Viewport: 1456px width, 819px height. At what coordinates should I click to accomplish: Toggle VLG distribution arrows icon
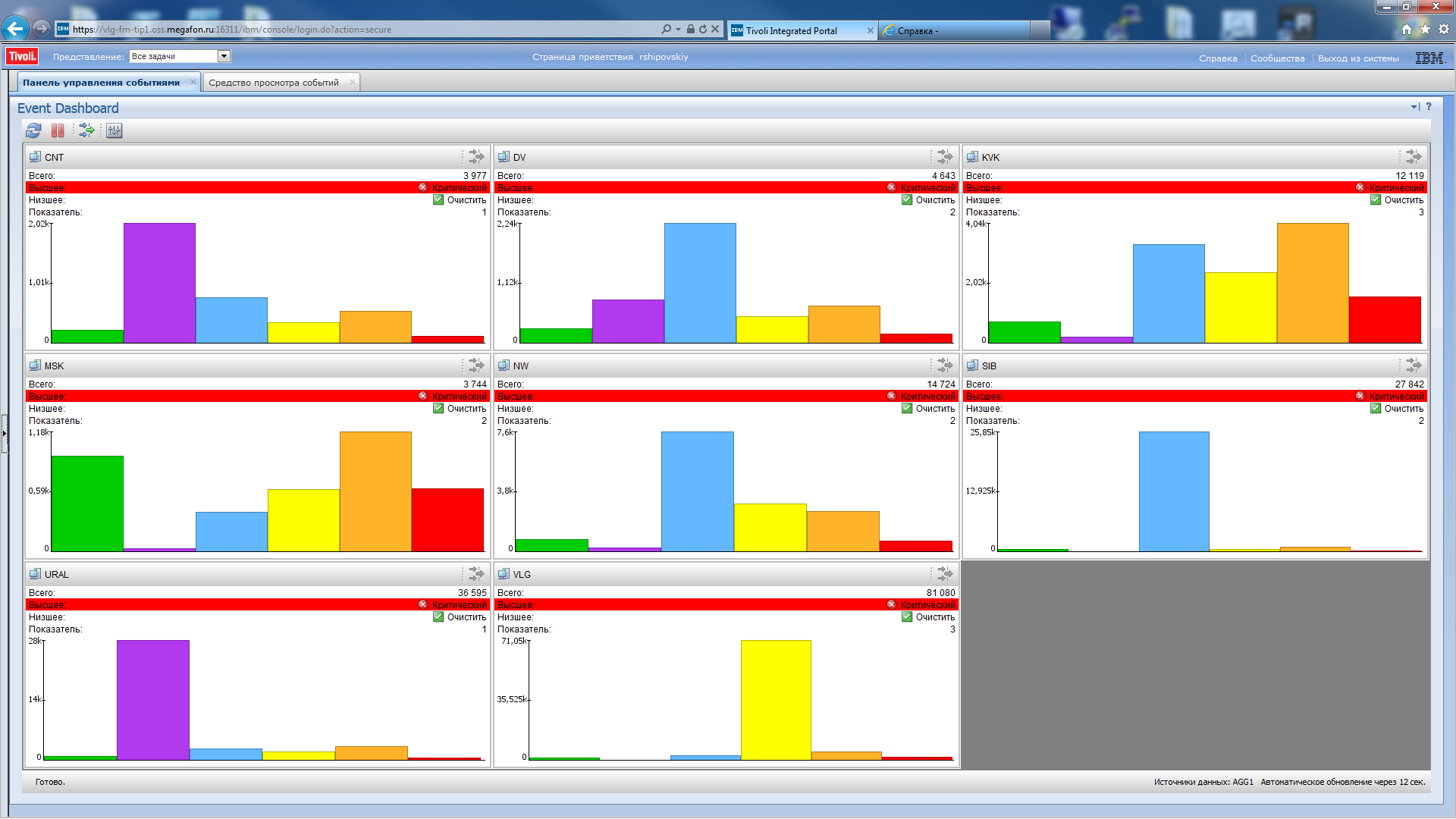(945, 573)
